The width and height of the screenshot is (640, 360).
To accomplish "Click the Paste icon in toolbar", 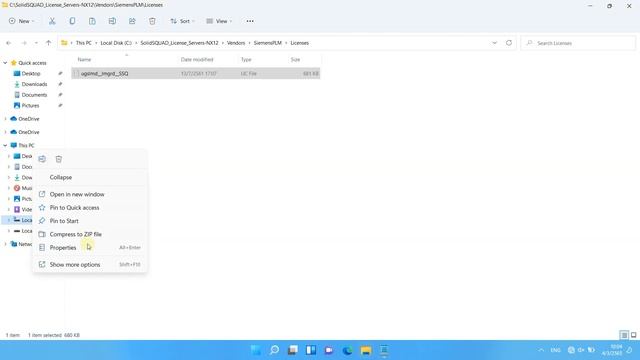I will [x=92, y=21].
